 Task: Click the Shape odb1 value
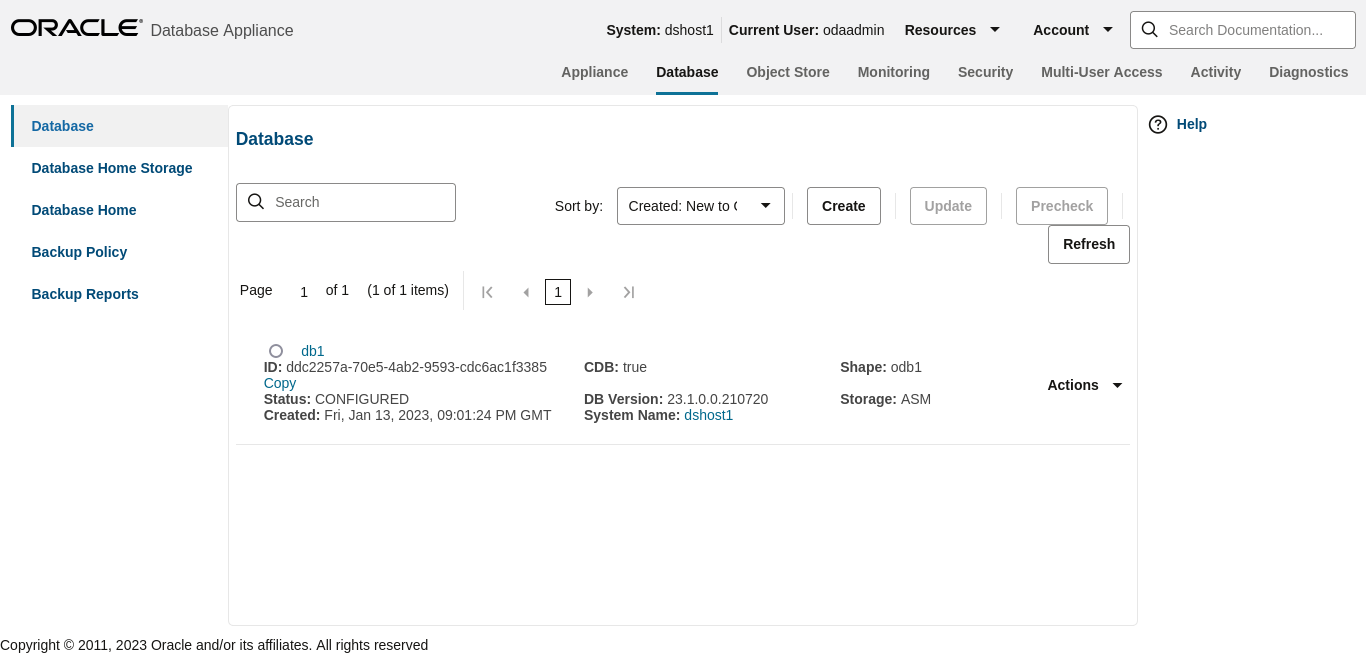(x=906, y=367)
